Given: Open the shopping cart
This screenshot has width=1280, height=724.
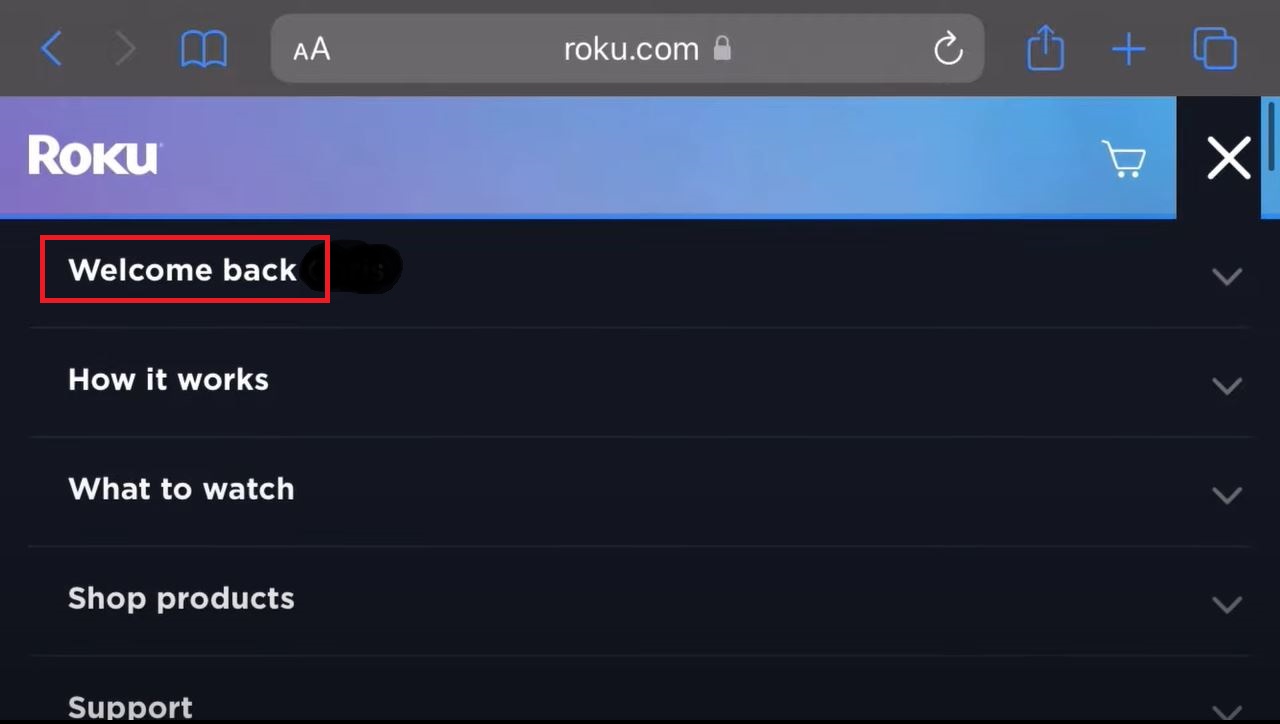Looking at the screenshot, I should point(1123,159).
